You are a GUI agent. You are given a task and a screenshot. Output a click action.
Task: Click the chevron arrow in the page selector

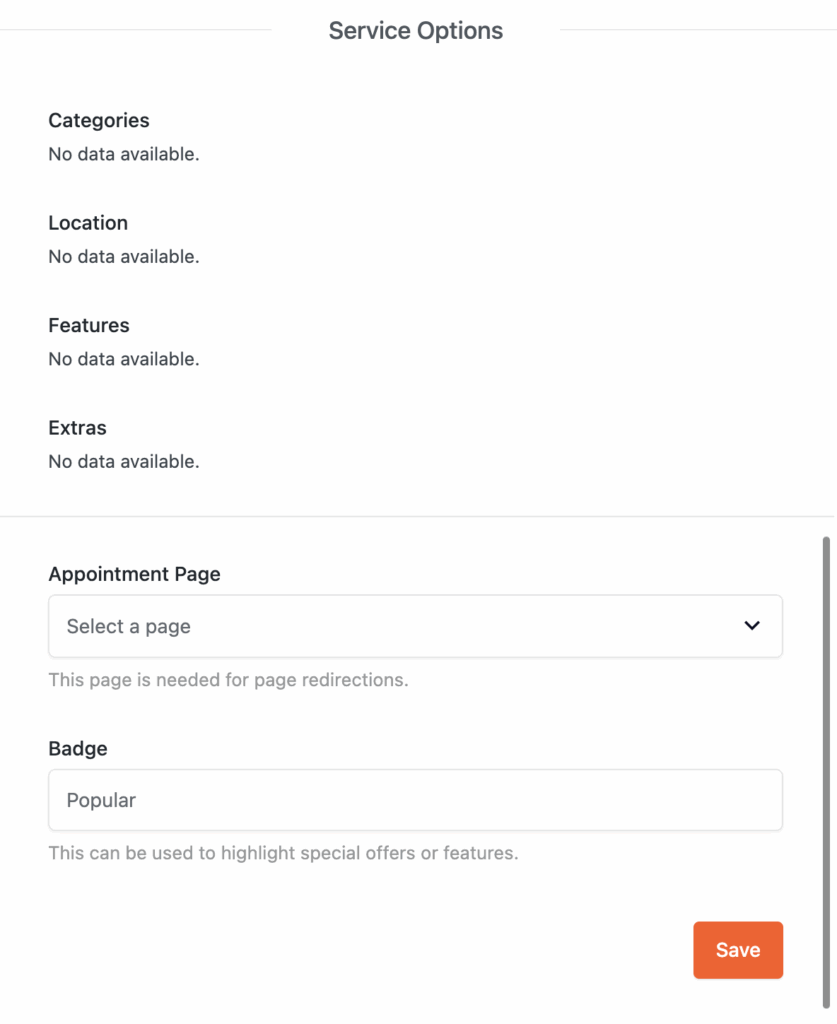point(752,626)
